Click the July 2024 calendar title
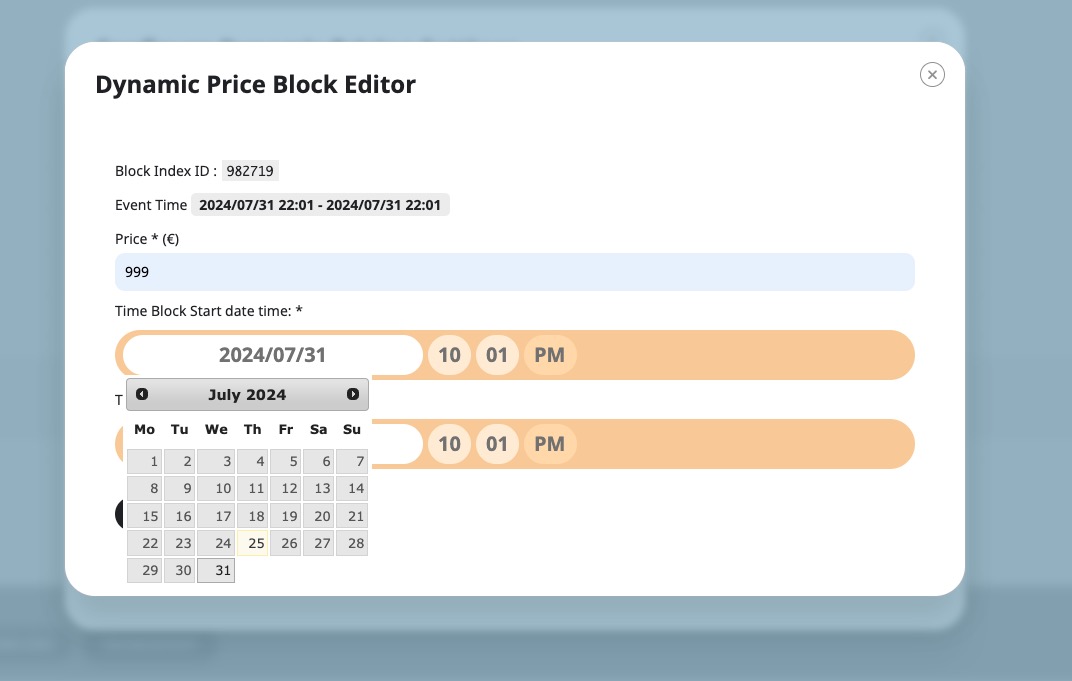The width and height of the screenshot is (1072, 681). 247,395
